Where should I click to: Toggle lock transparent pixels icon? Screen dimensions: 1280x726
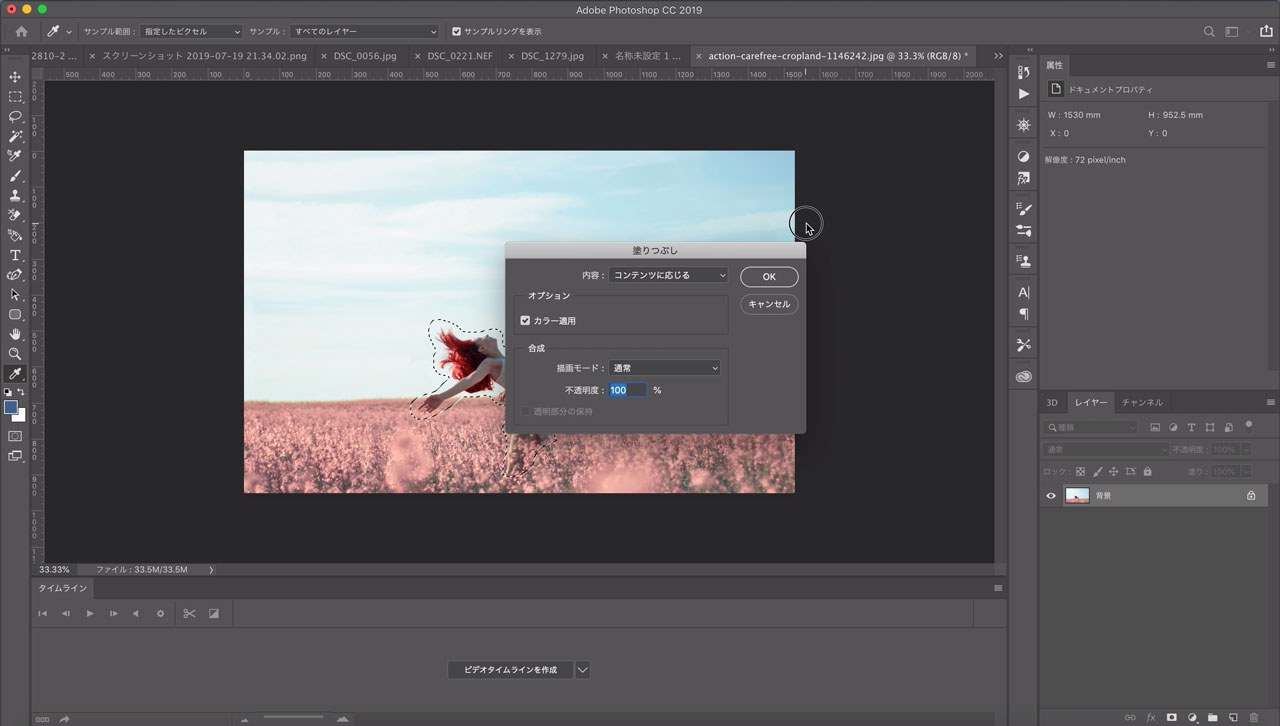click(x=1080, y=471)
